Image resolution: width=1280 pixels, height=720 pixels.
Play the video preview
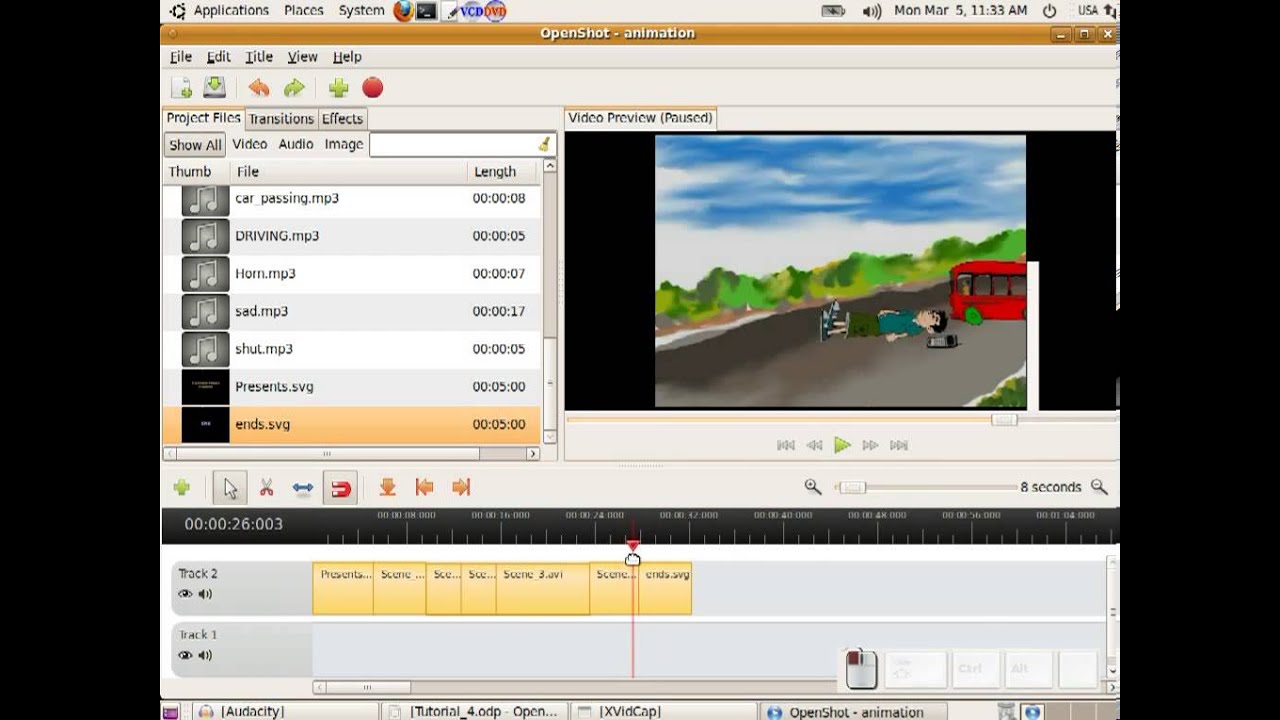[842, 445]
